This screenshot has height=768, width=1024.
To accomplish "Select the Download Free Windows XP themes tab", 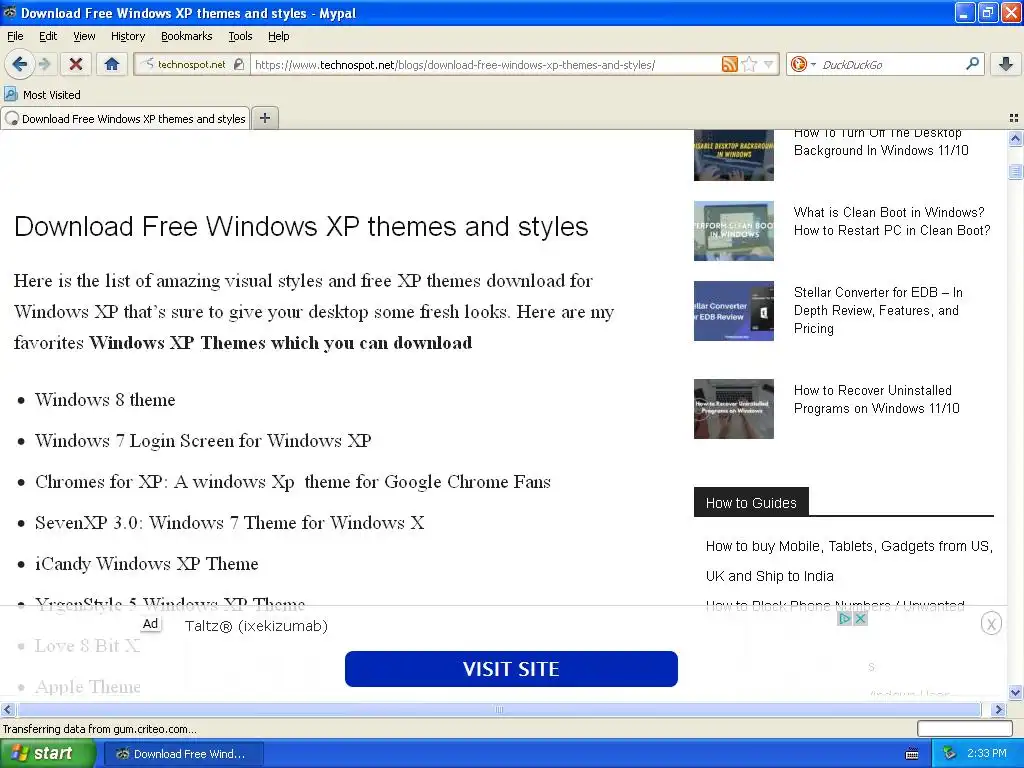I will click(x=125, y=118).
